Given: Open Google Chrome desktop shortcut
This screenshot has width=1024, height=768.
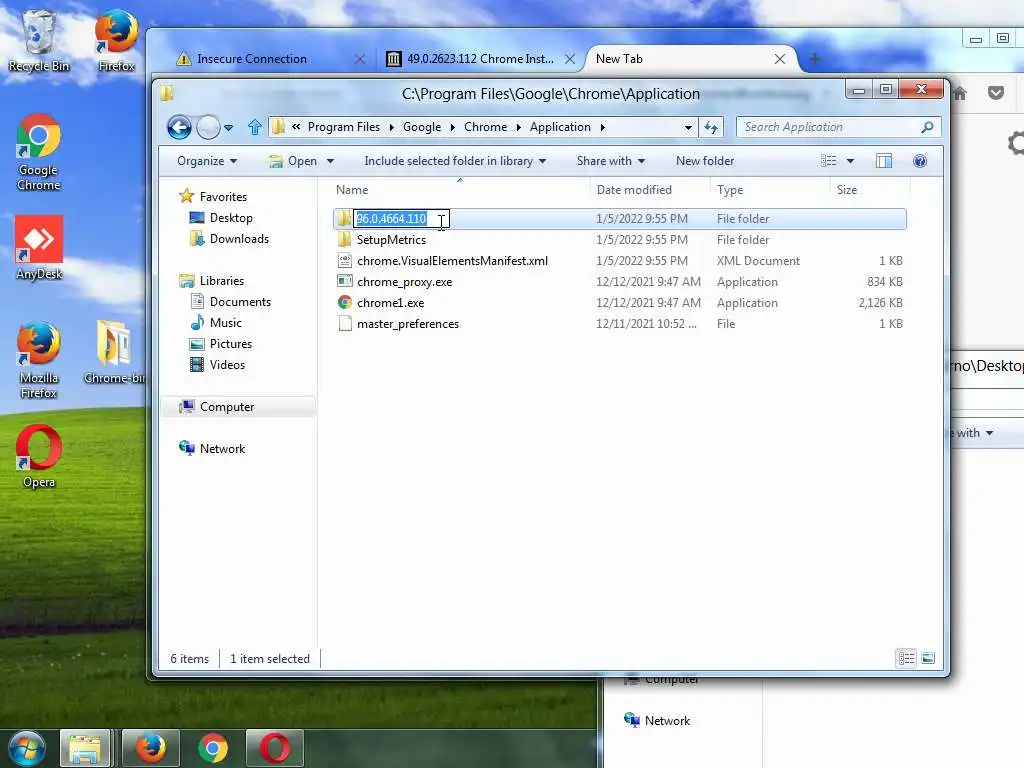Looking at the screenshot, I should pyautogui.click(x=39, y=152).
